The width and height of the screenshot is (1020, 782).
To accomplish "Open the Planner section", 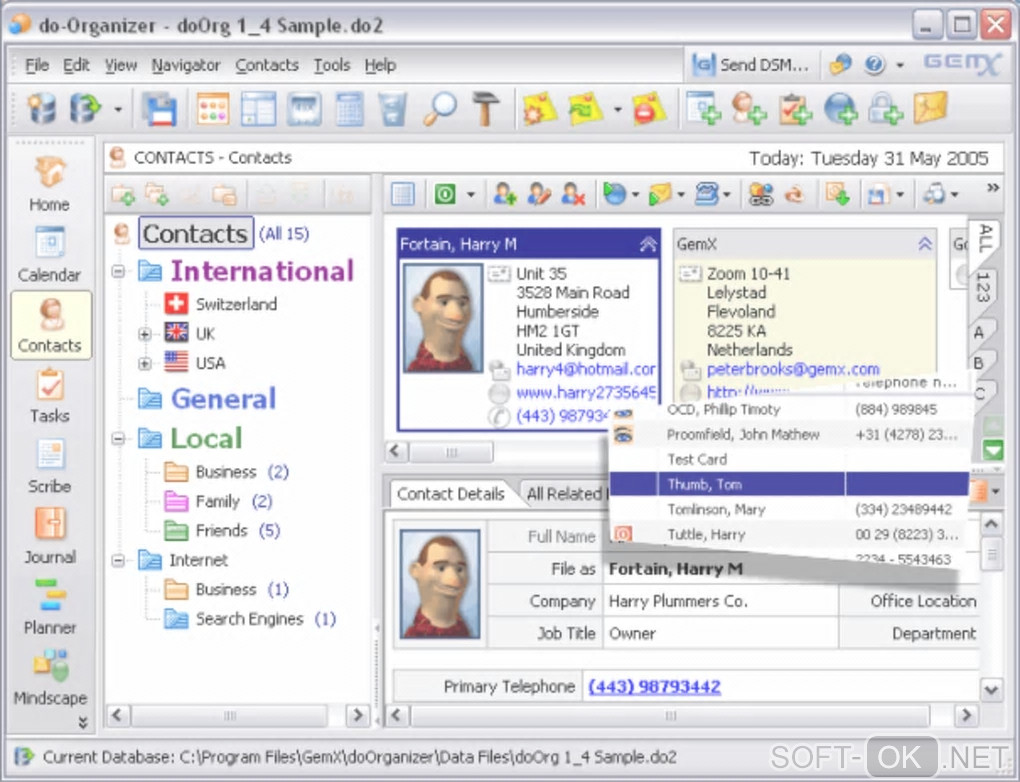I will click(x=49, y=607).
